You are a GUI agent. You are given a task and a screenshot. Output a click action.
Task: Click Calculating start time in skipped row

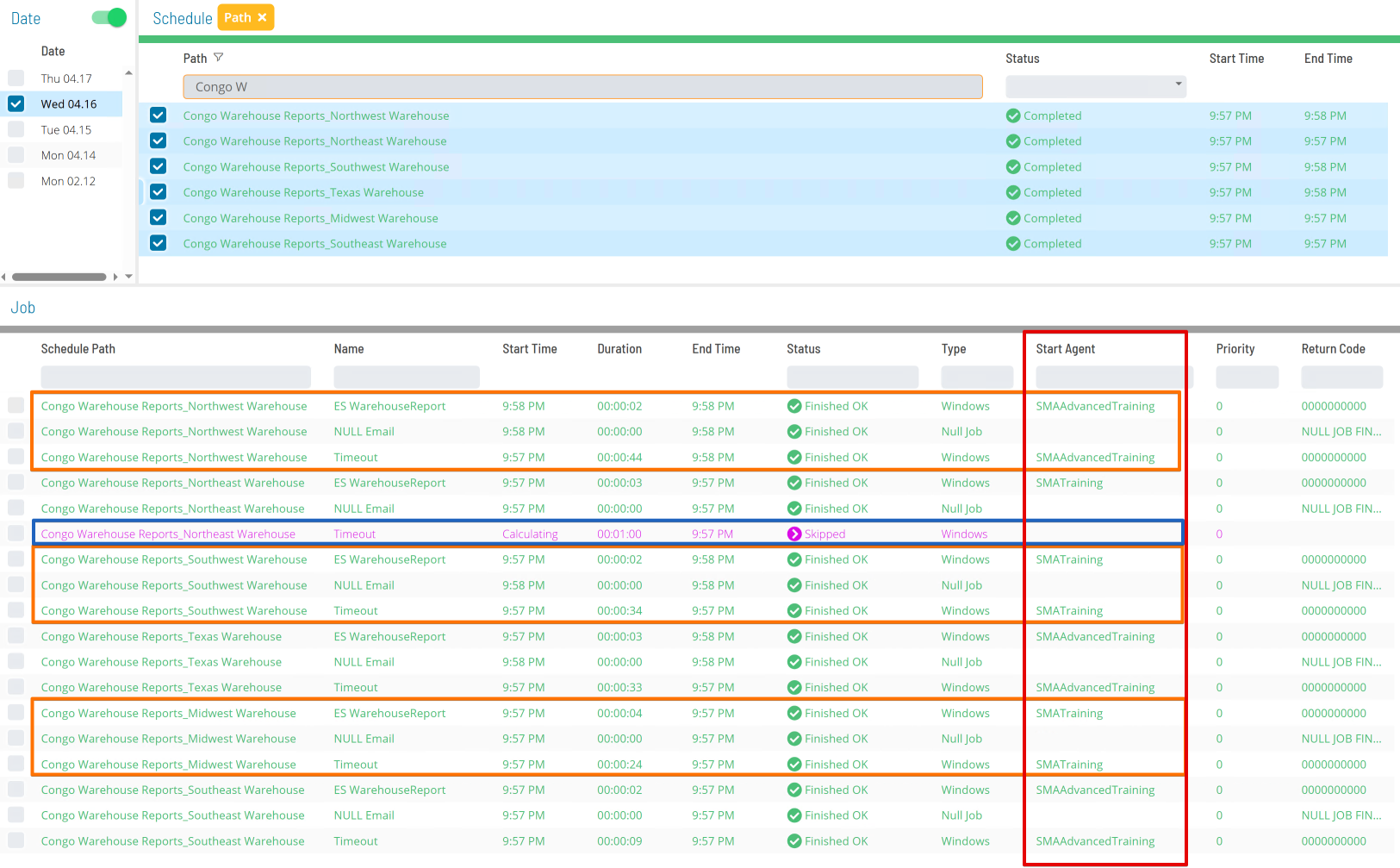point(530,534)
